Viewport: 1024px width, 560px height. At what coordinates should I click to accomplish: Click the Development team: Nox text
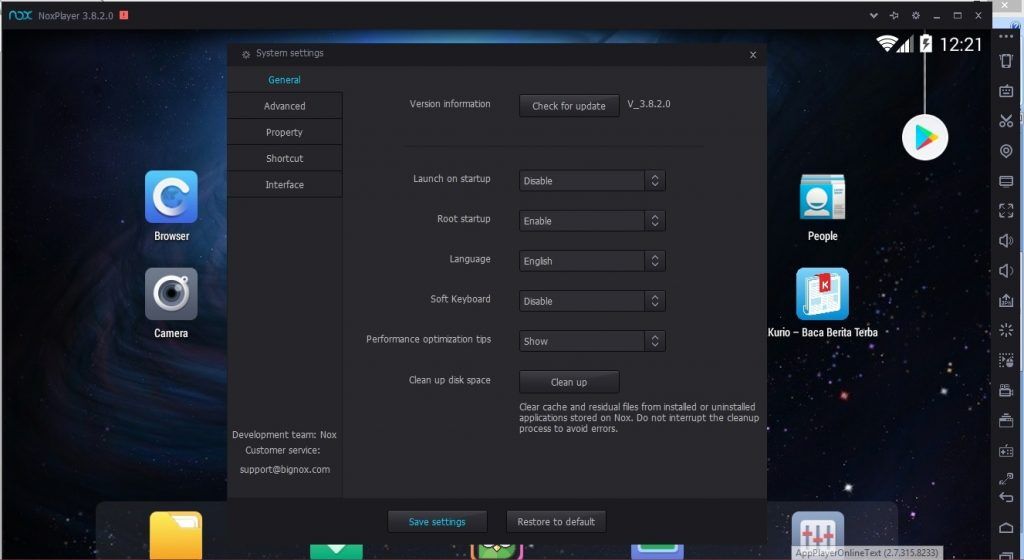(x=284, y=434)
